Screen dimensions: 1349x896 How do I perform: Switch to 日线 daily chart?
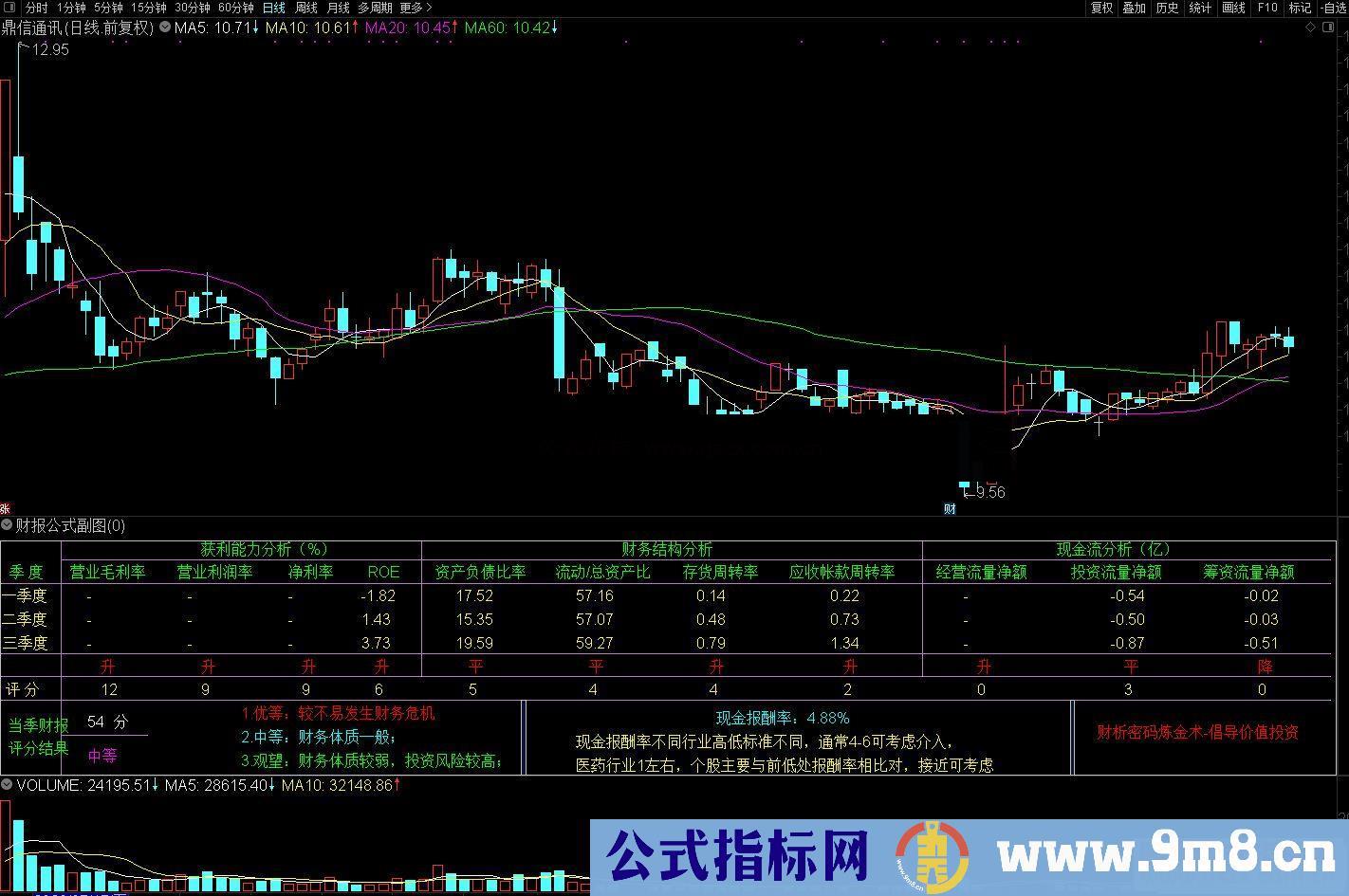point(274,8)
